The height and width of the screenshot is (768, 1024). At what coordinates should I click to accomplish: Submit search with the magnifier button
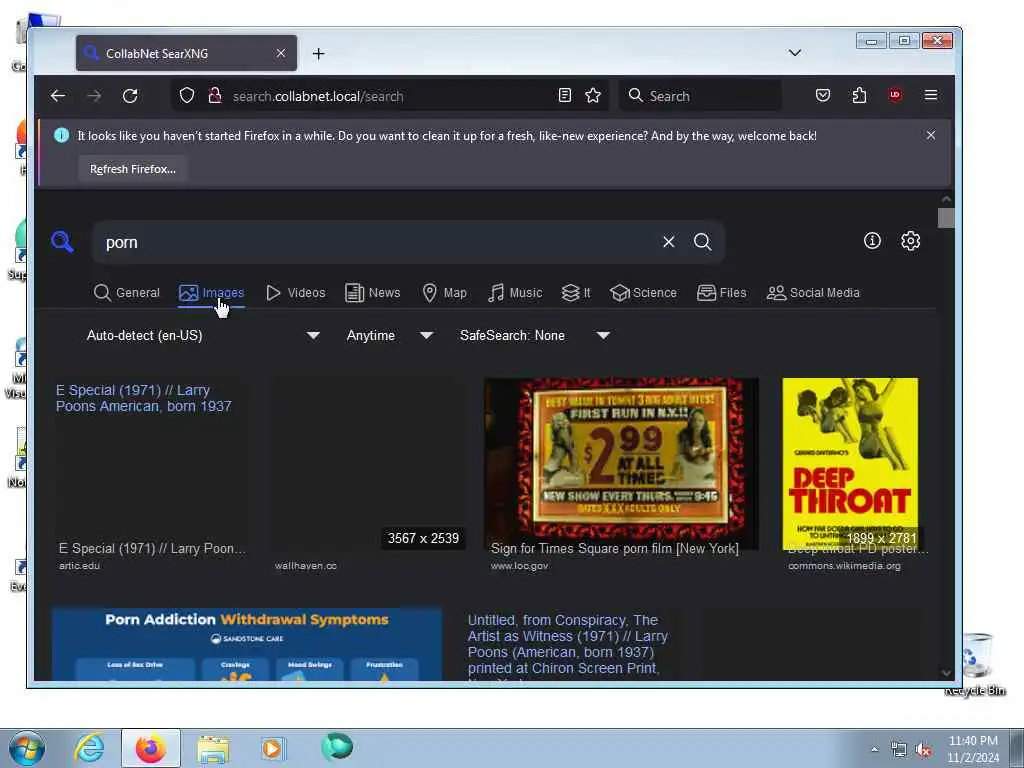tap(703, 242)
